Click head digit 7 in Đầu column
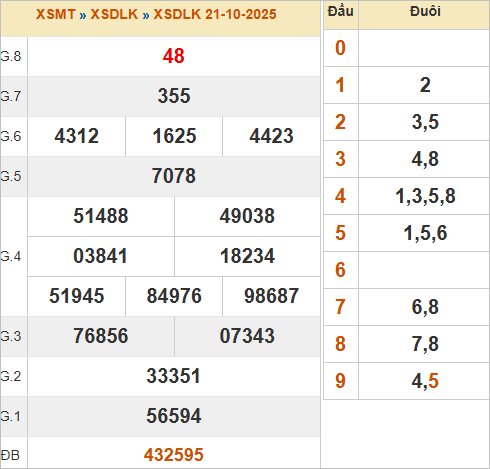This screenshot has height=469, width=490. click(x=340, y=307)
